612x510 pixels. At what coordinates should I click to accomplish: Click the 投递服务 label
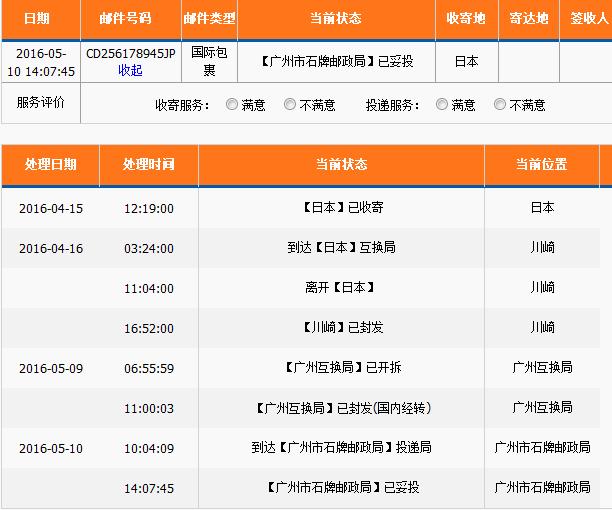pos(393,105)
